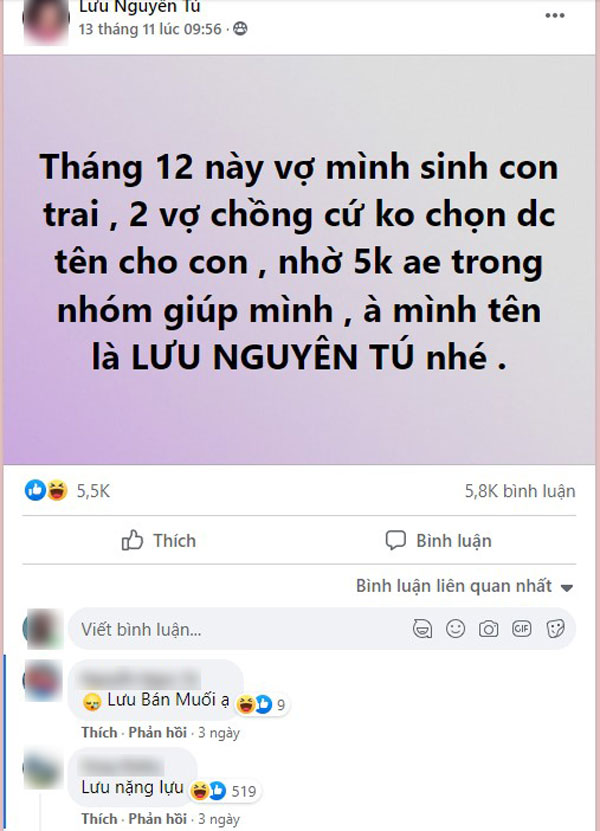Click the post timestamp '13 tháng 11 lúc 09:56'

150,29
